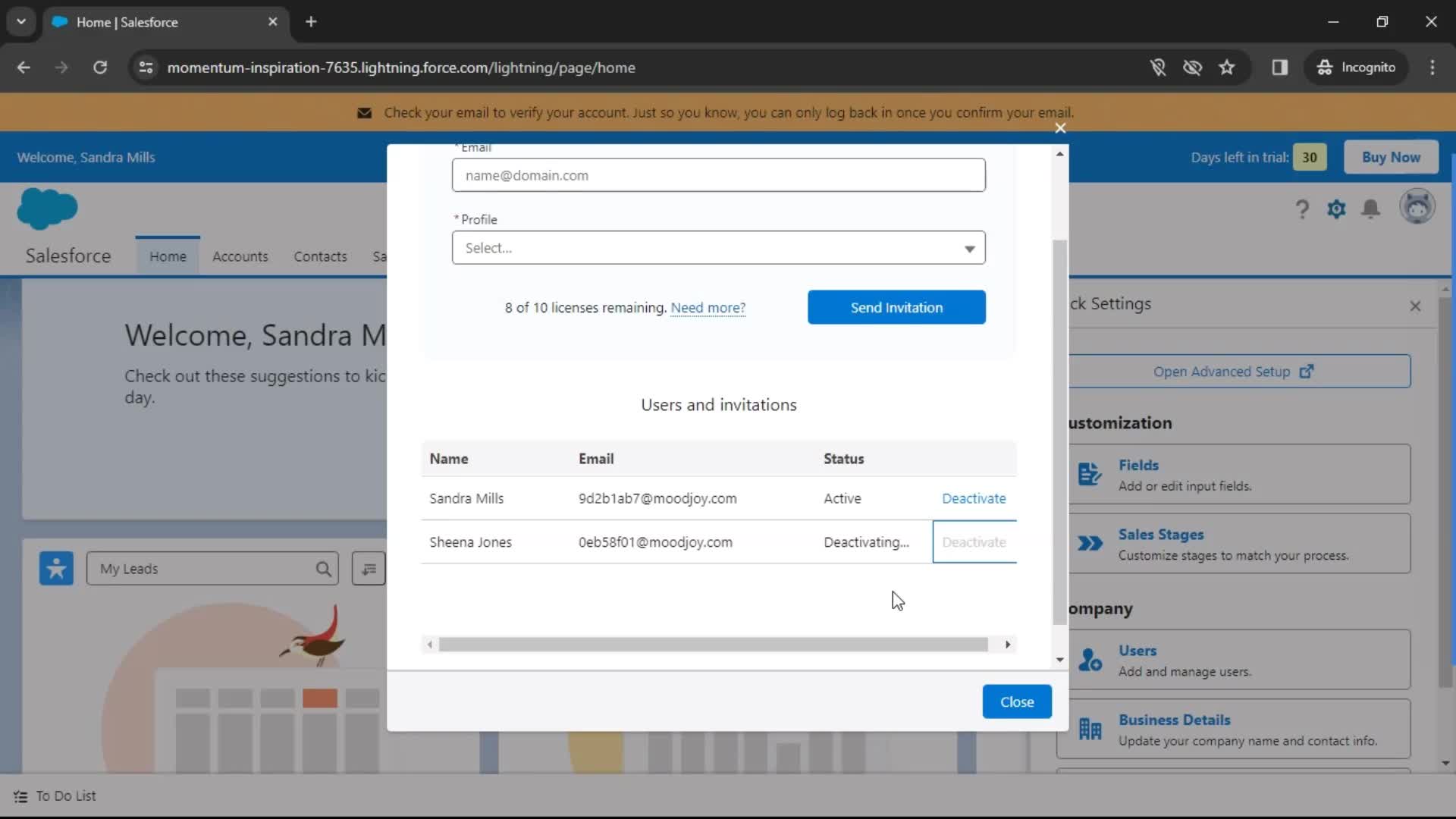Screen dimensions: 1456x819
Task: Click the My Leads star icon
Action: click(x=56, y=568)
